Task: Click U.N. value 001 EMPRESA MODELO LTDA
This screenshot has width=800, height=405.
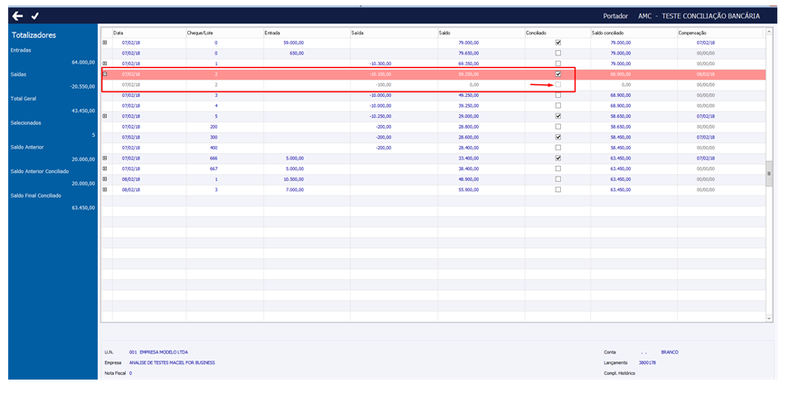Action: click(x=158, y=352)
